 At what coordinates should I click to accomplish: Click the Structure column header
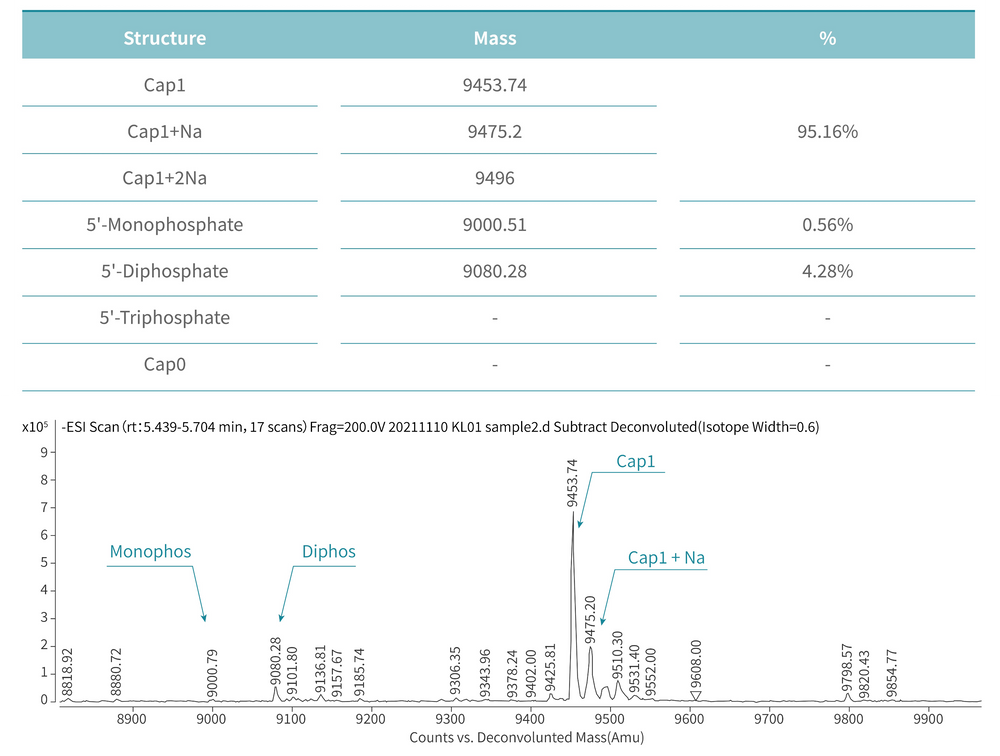tap(164, 39)
